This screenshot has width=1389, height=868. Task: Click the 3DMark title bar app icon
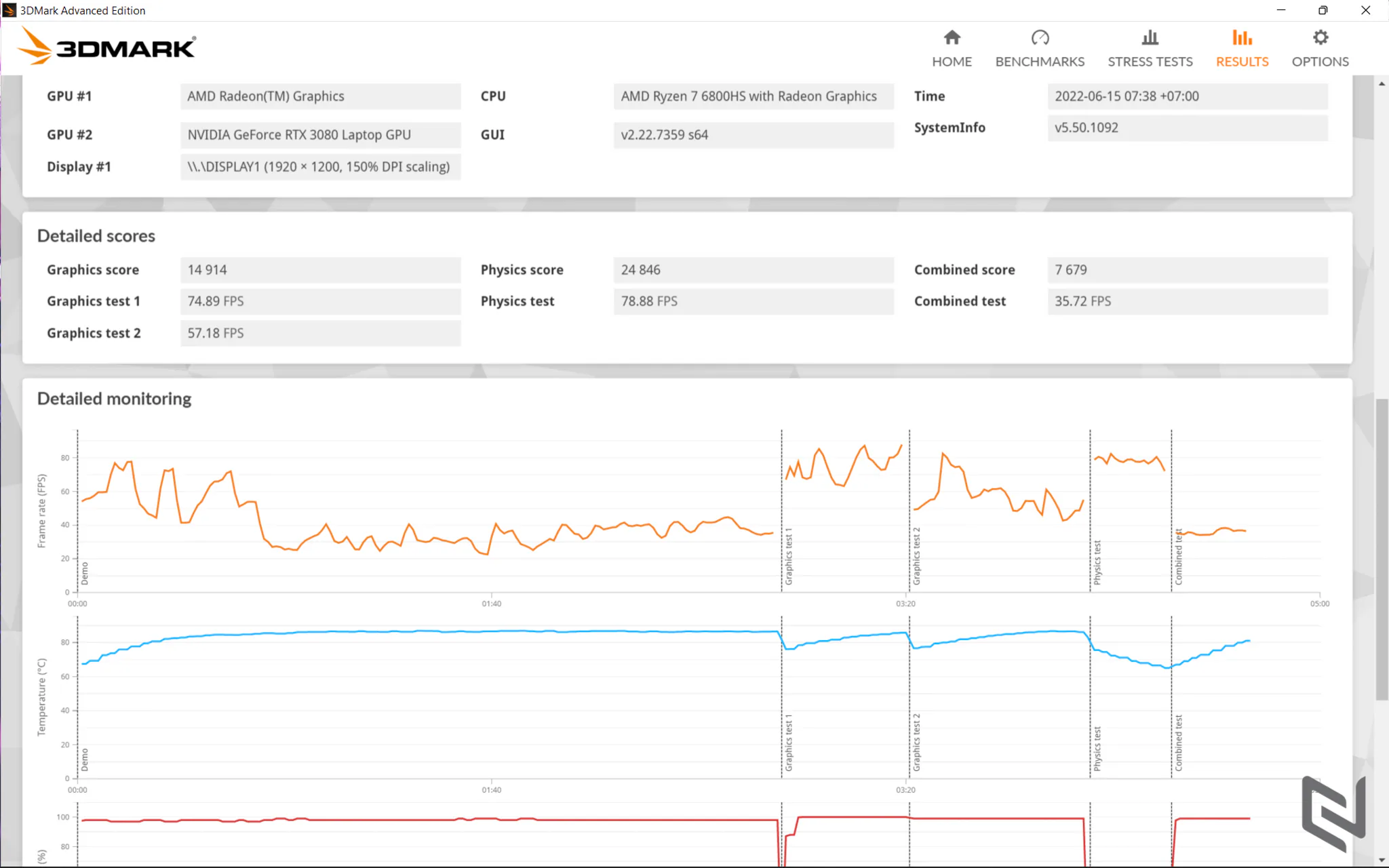click(x=9, y=10)
